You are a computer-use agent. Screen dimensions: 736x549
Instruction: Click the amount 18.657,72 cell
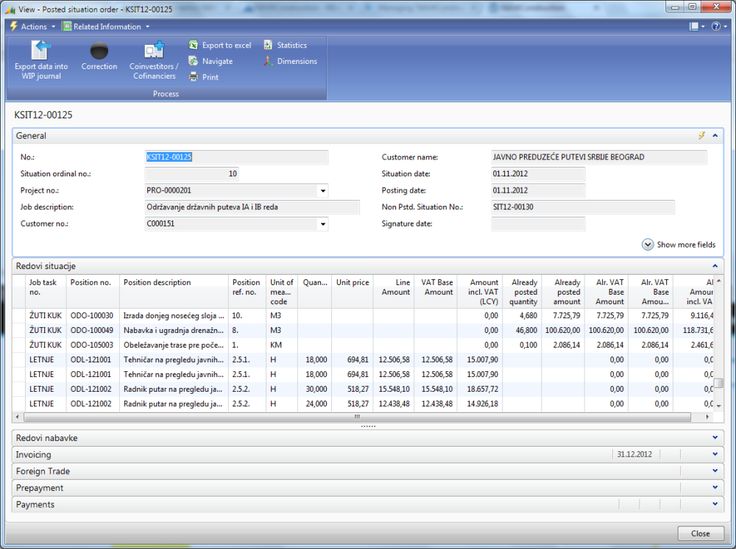pos(480,389)
